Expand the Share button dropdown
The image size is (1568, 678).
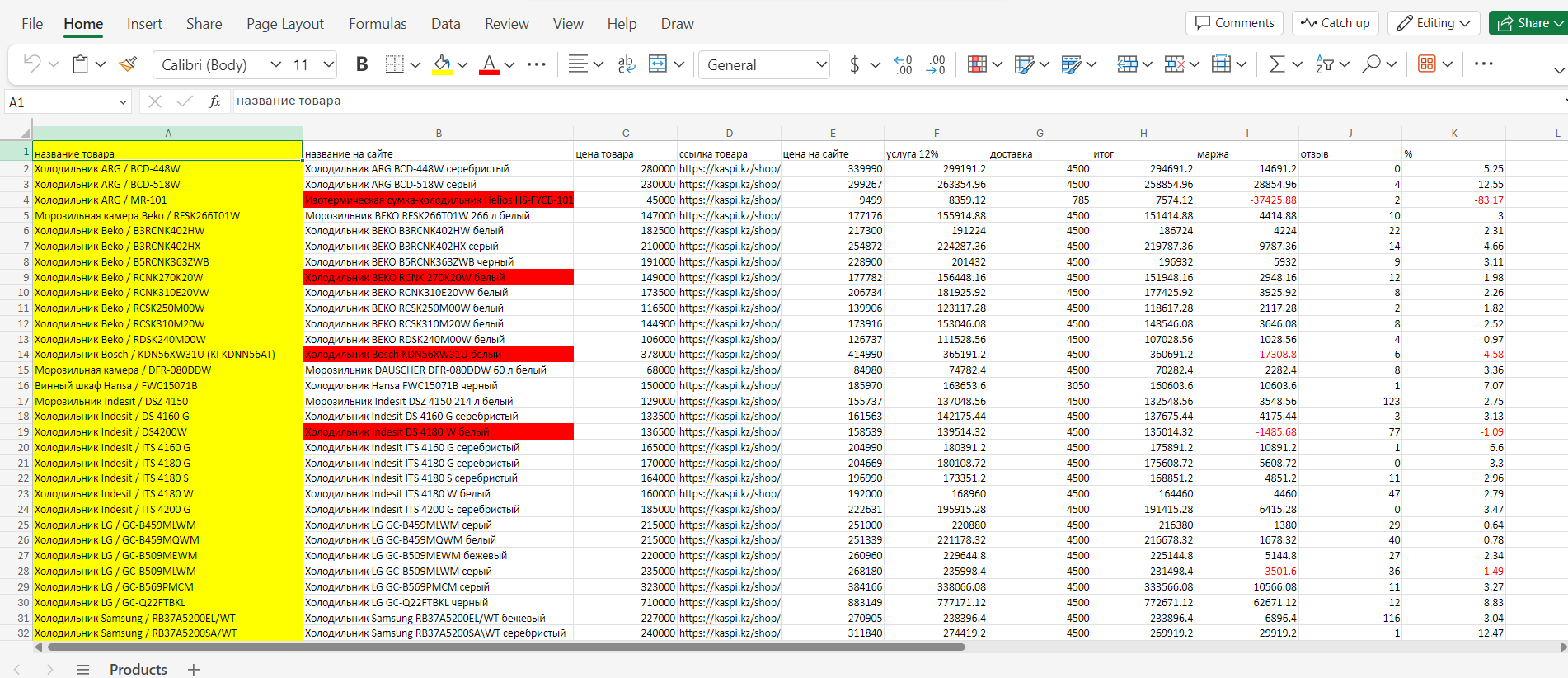(x=1558, y=23)
